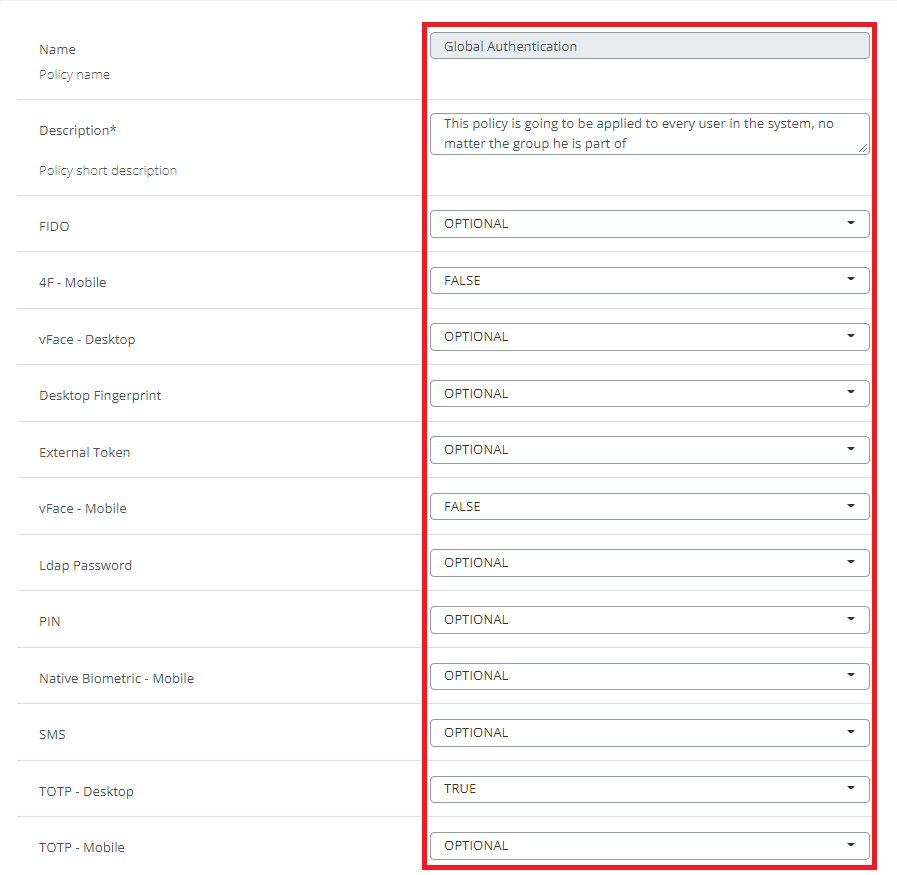Open the Desktop Fingerprint dropdown
The image size is (897, 875).
click(x=649, y=394)
